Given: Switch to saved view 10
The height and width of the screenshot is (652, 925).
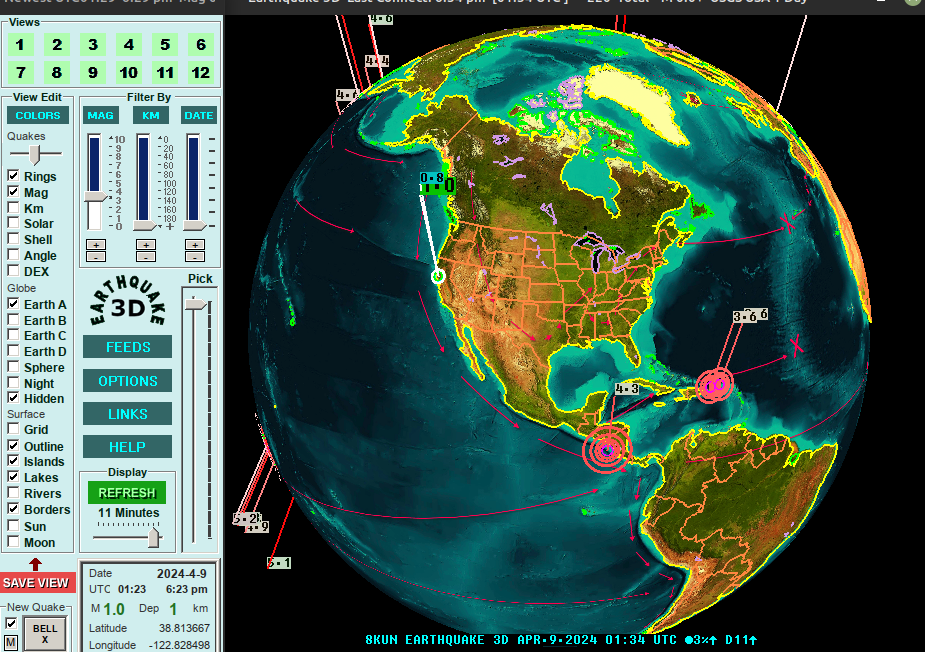Looking at the screenshot, I should click(x=129, y=73).
